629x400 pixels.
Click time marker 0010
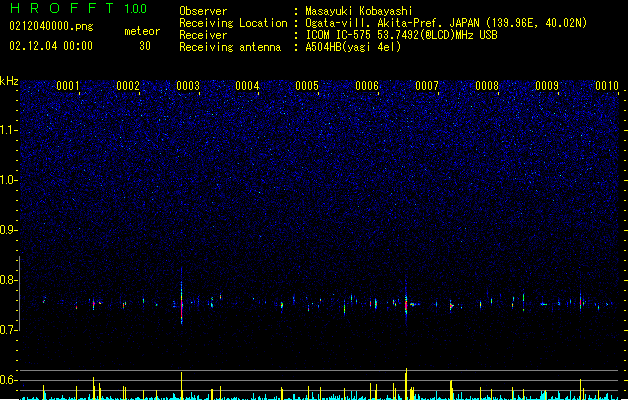(607, 86)
